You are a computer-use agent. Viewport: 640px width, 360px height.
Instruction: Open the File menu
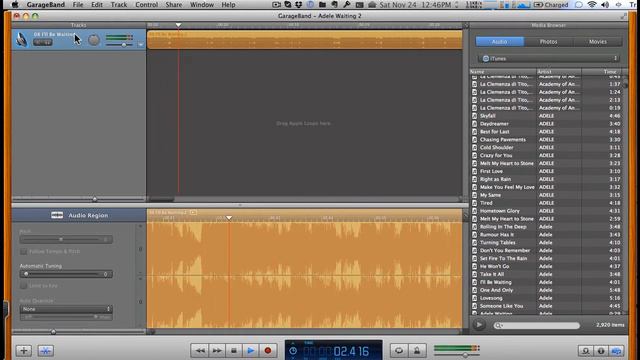[78, 5]
